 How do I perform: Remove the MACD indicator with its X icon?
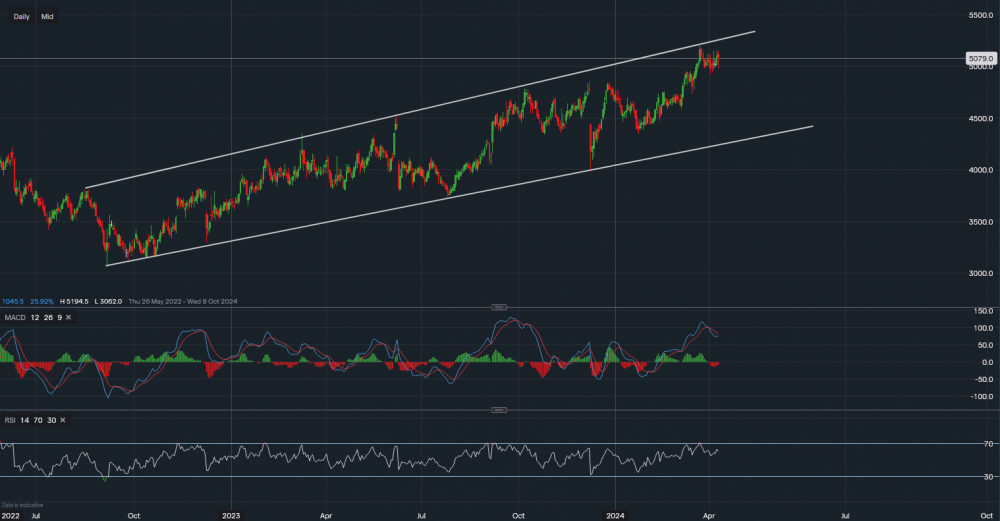click(x=67, y=318)
